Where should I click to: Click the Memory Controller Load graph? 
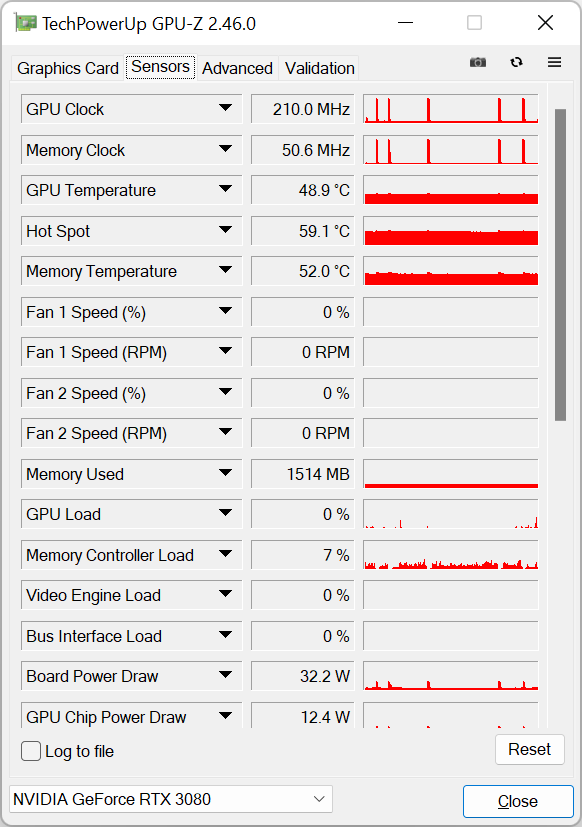[x=451, y=555]
